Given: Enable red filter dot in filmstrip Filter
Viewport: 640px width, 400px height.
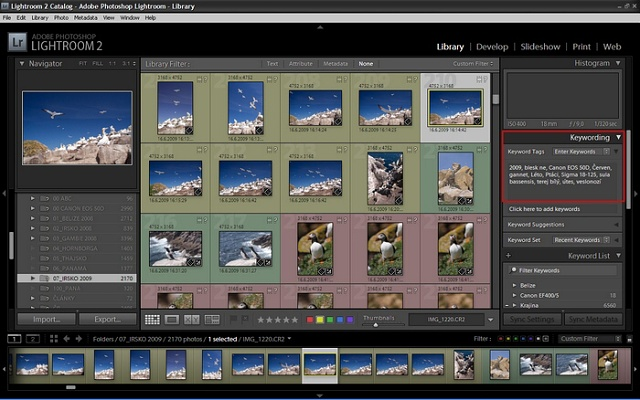Looking at the screenshot, I should (500, 339).
